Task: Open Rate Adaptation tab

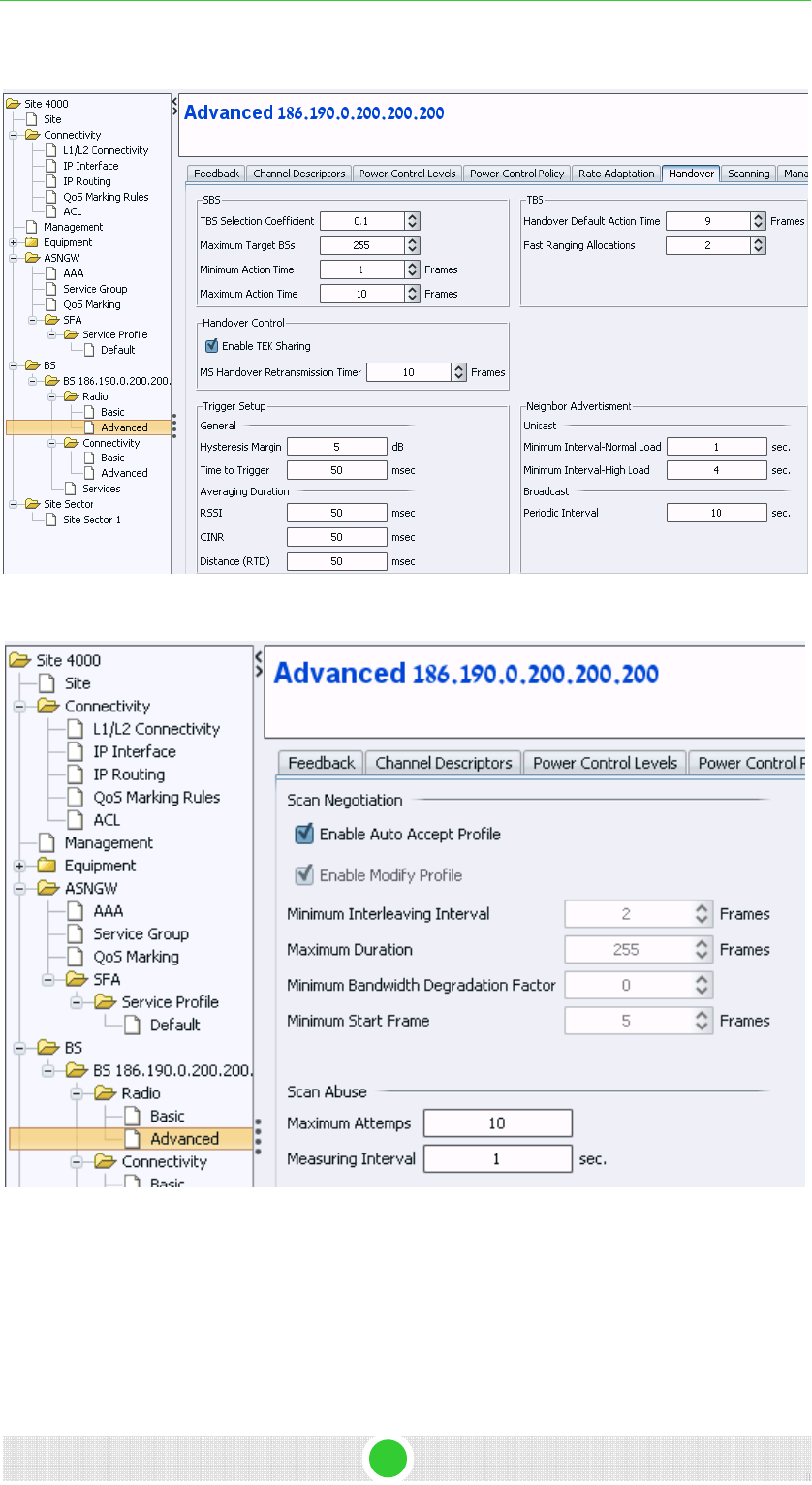Action: pos(616,174)
